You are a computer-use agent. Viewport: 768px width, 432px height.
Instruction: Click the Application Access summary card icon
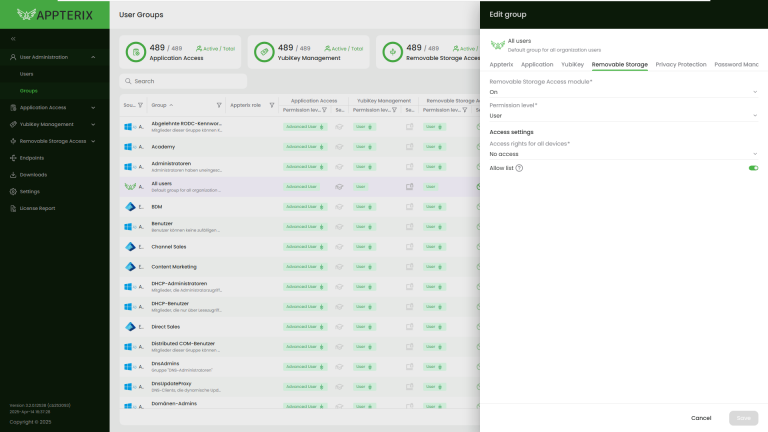coord(136,52)
